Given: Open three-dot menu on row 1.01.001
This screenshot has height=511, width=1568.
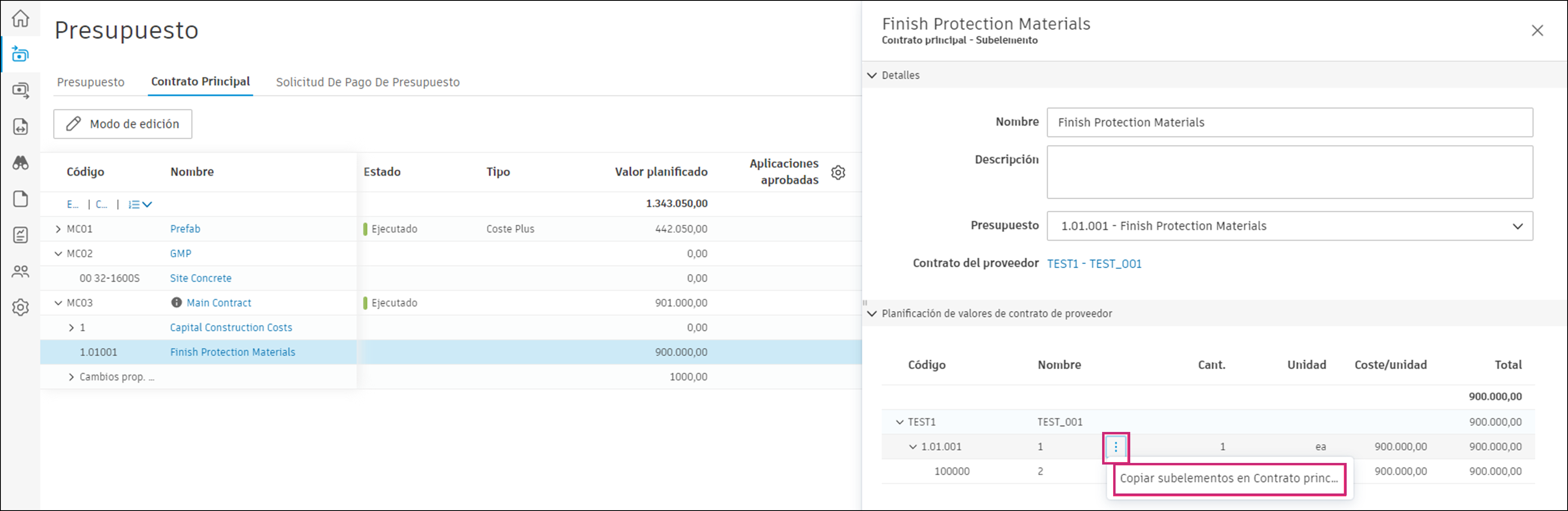Looking at the screenshot, I should pyautogui.click(x=1116, y=447).
